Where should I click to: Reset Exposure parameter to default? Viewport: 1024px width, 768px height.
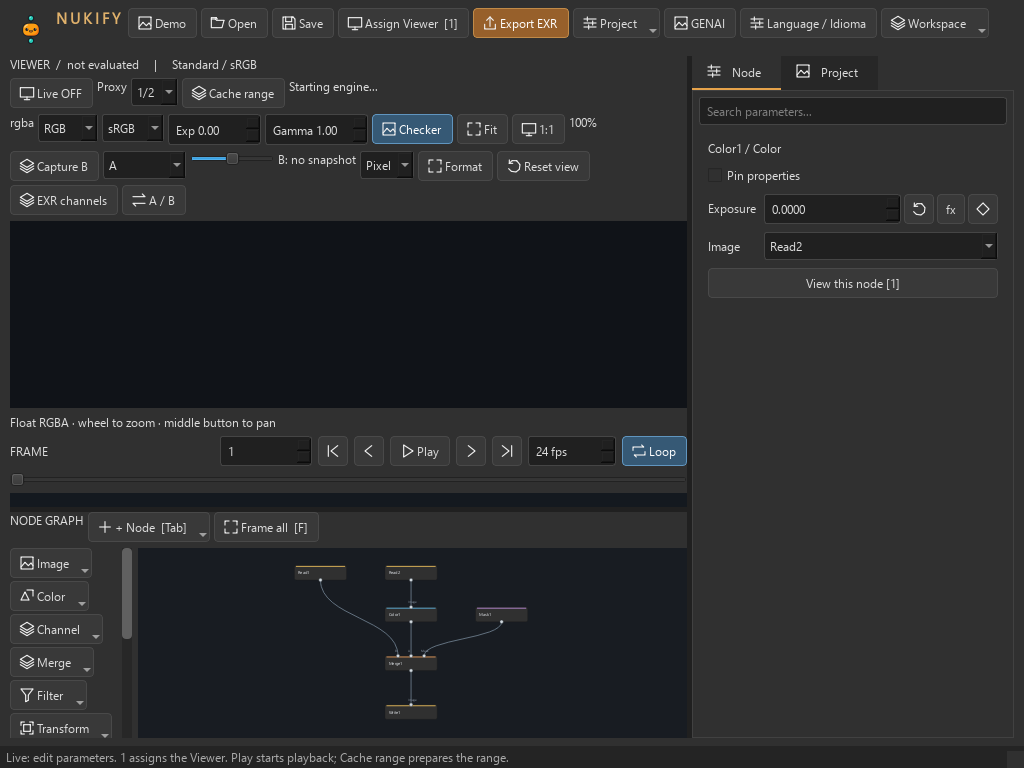coord(919,209)
